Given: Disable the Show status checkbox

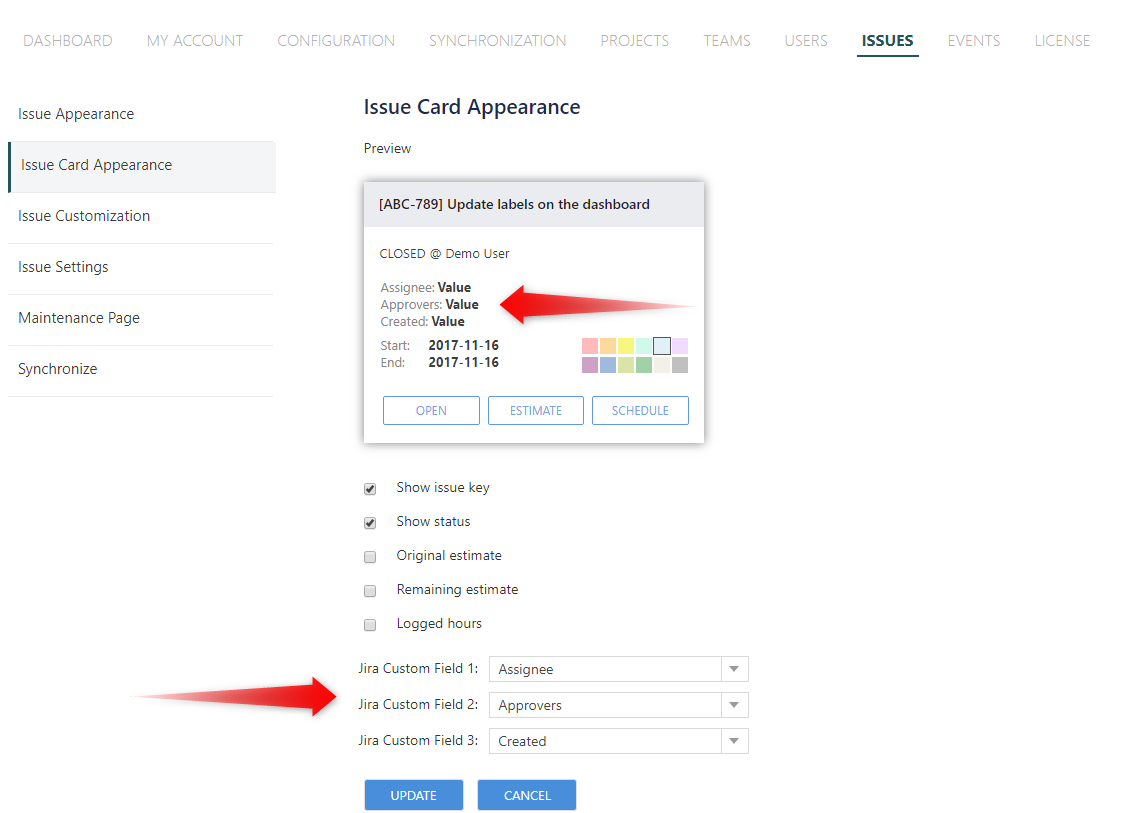Looking at the screenshot, I should [x=370, y=522].
